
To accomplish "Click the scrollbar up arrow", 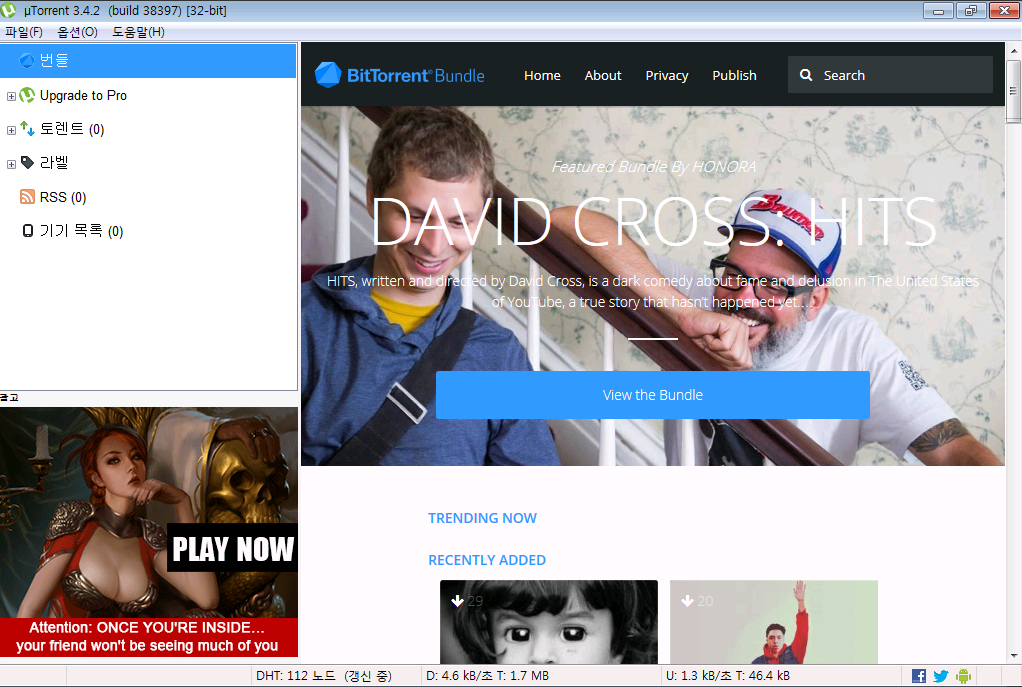I will (x=1014, y=50).
